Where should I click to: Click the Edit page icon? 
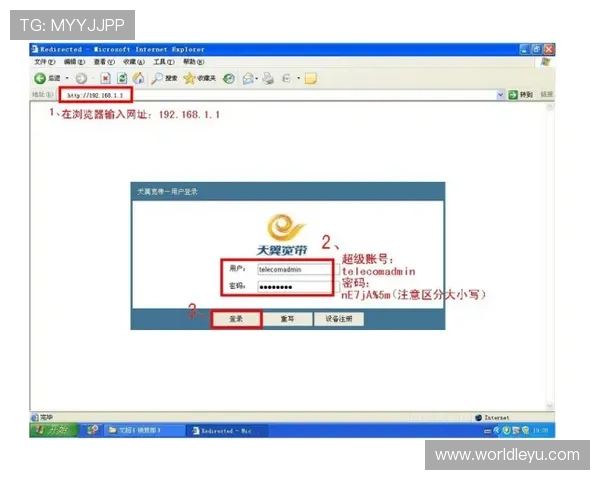coord(286,78)
